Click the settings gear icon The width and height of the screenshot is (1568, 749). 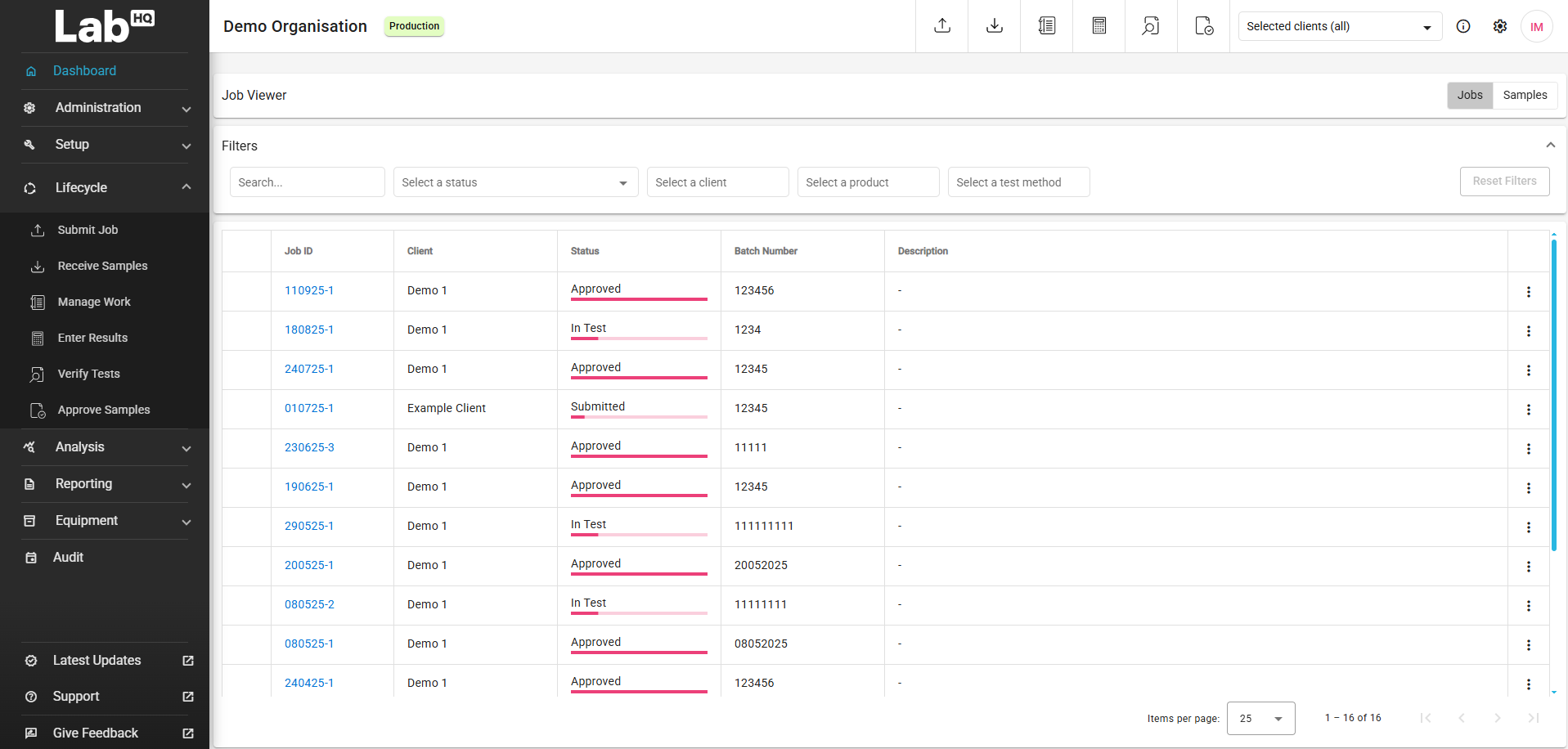tap(1500, 25)
